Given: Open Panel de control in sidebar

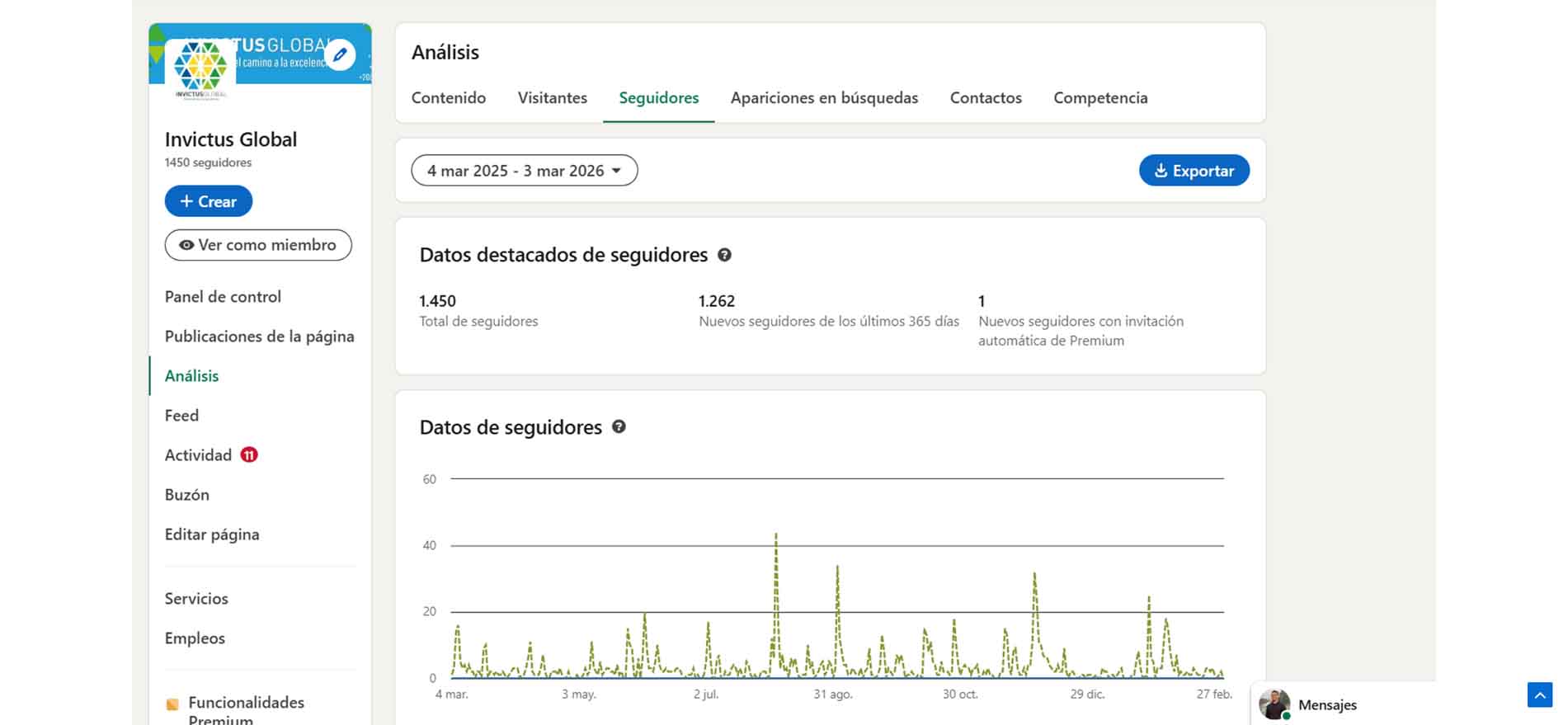Looking at the screenshot, I should click(x=223, y=297).
